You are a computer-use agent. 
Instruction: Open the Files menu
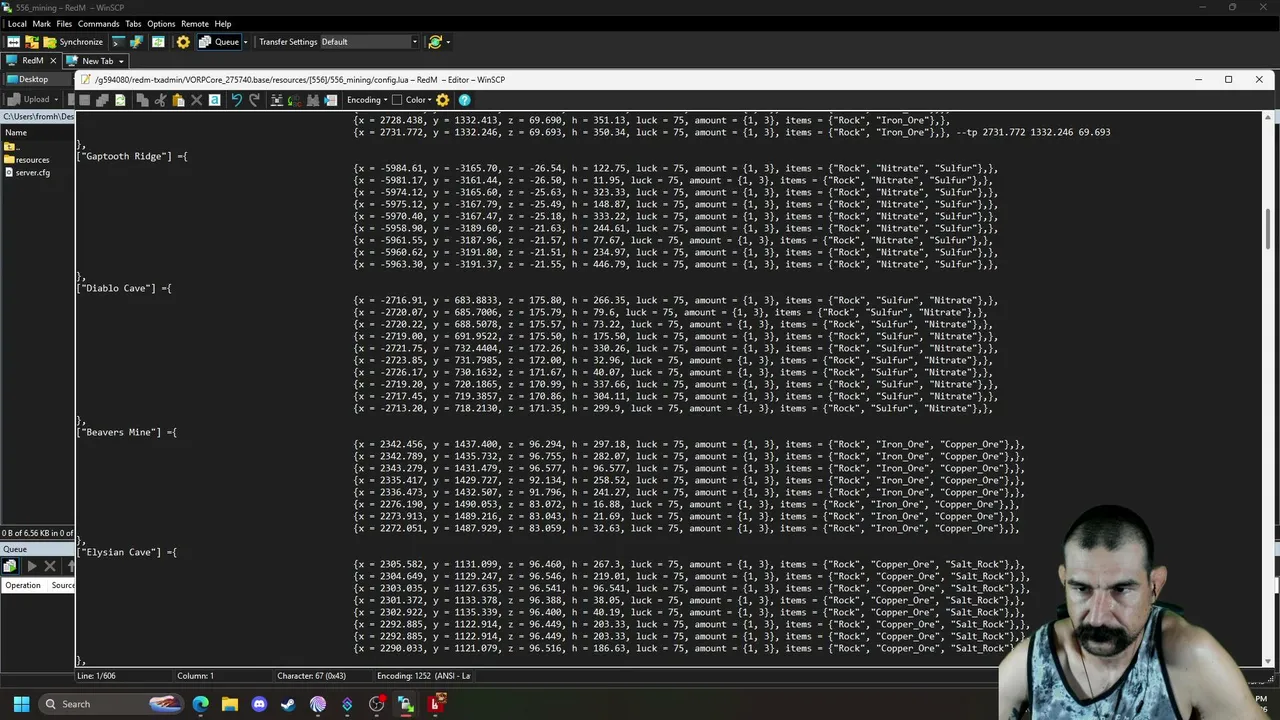(64, 24)
